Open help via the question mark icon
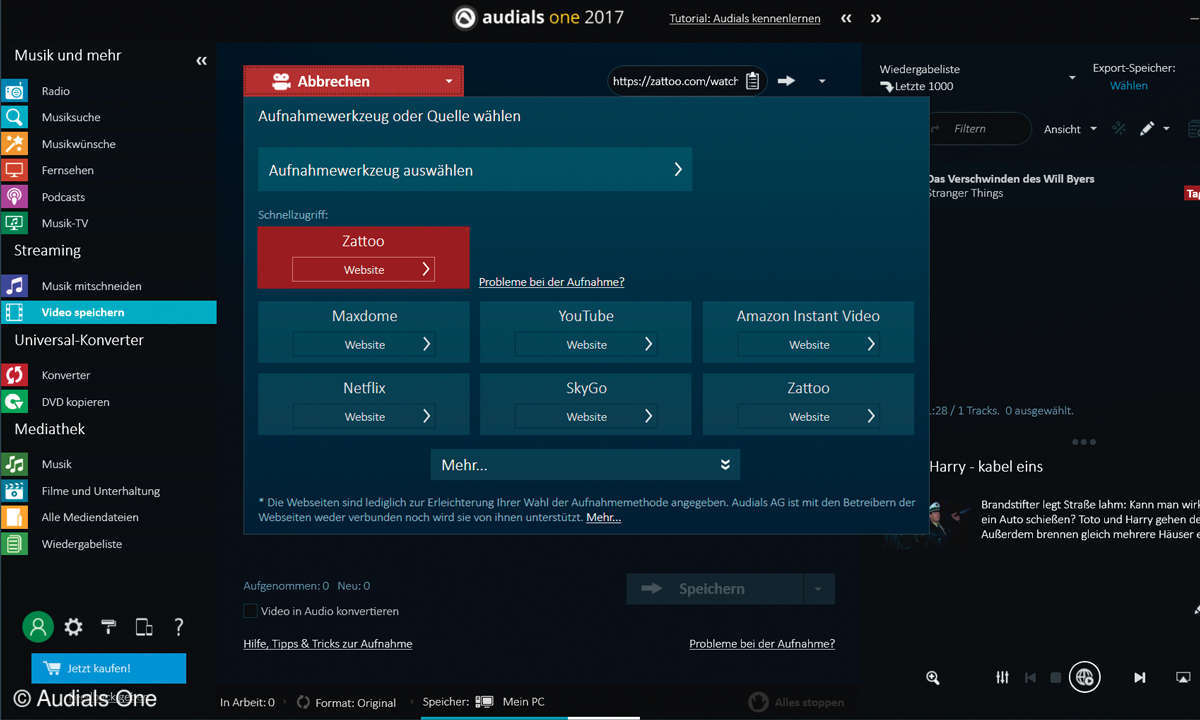 [179, 627]
